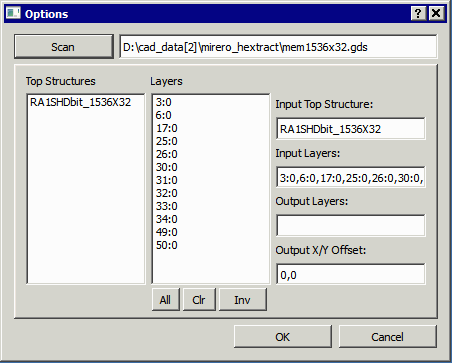
Task: Open the title bar help question mark
Action: (x=418, y=14)
